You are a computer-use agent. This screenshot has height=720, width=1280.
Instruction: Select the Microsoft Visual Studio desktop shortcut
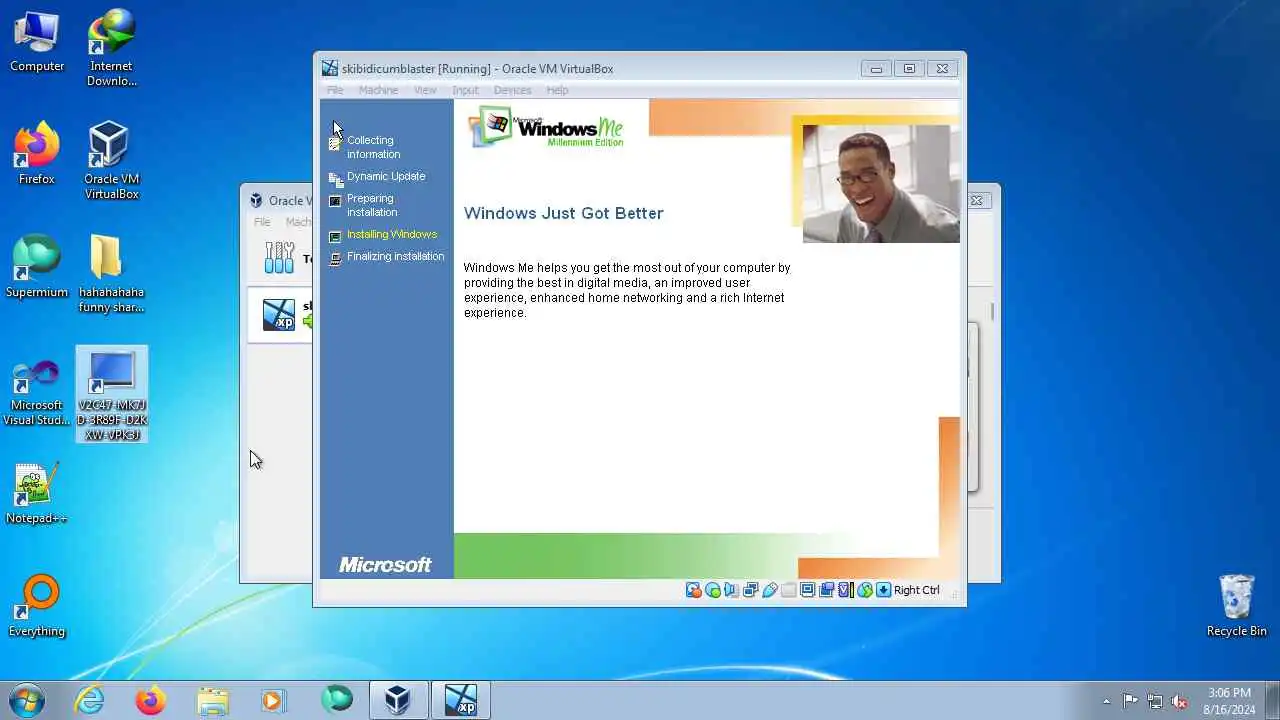[x=37, y=393]
